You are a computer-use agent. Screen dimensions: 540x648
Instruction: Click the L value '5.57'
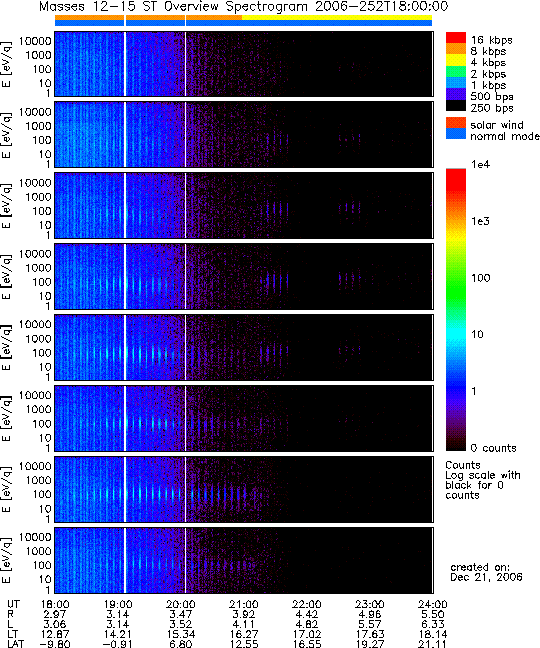coord(370,624)
